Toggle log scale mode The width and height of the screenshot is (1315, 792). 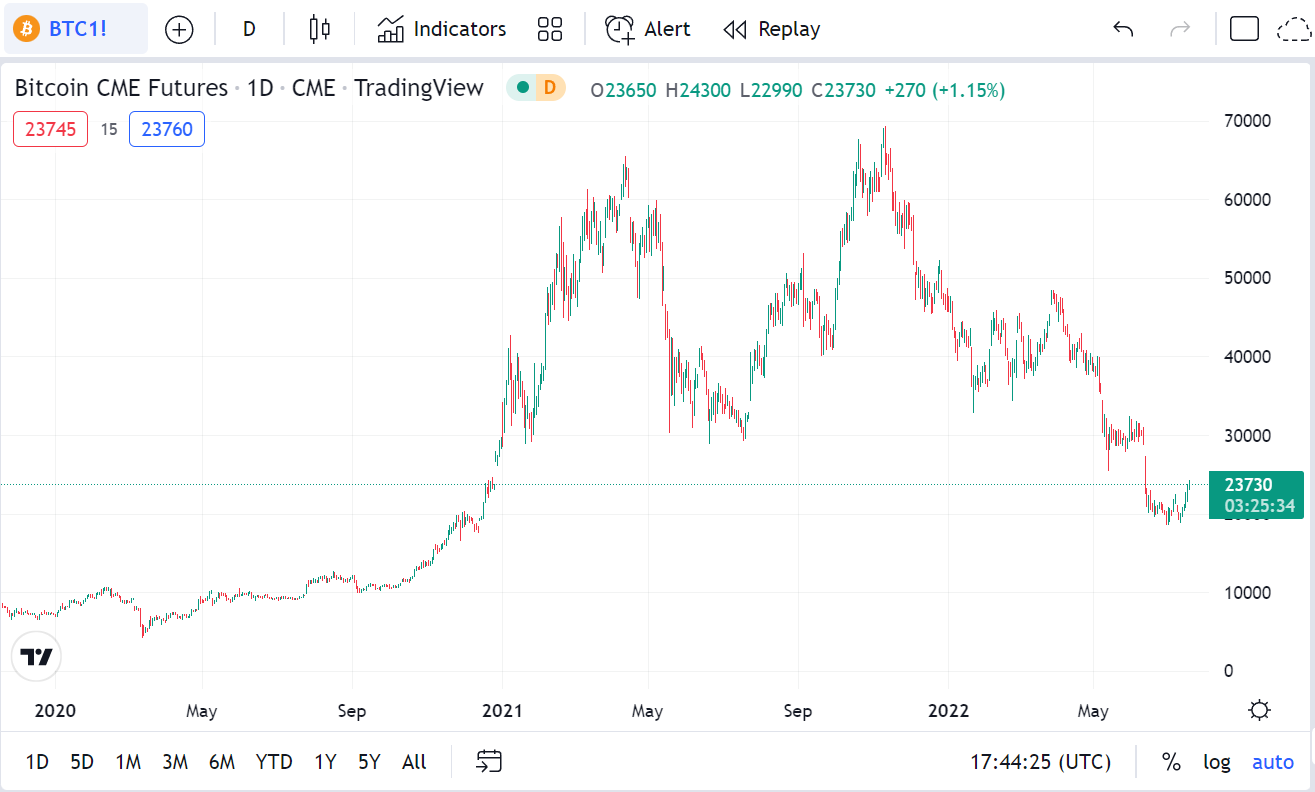[x=1217, y=762]
